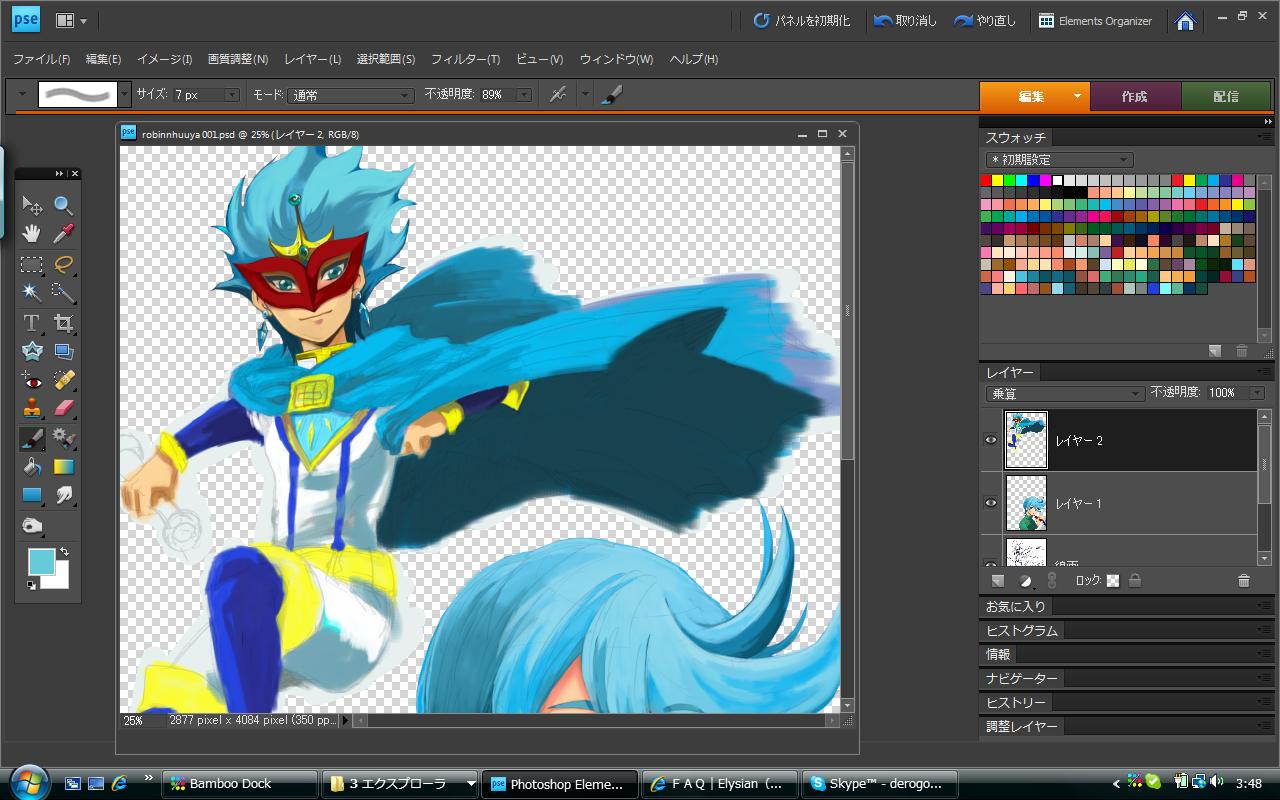The width and height of the screenshot is (1280, 800).
Task: Delete layer with Layers panel trash icon
Action: (x=1244, y=581)
